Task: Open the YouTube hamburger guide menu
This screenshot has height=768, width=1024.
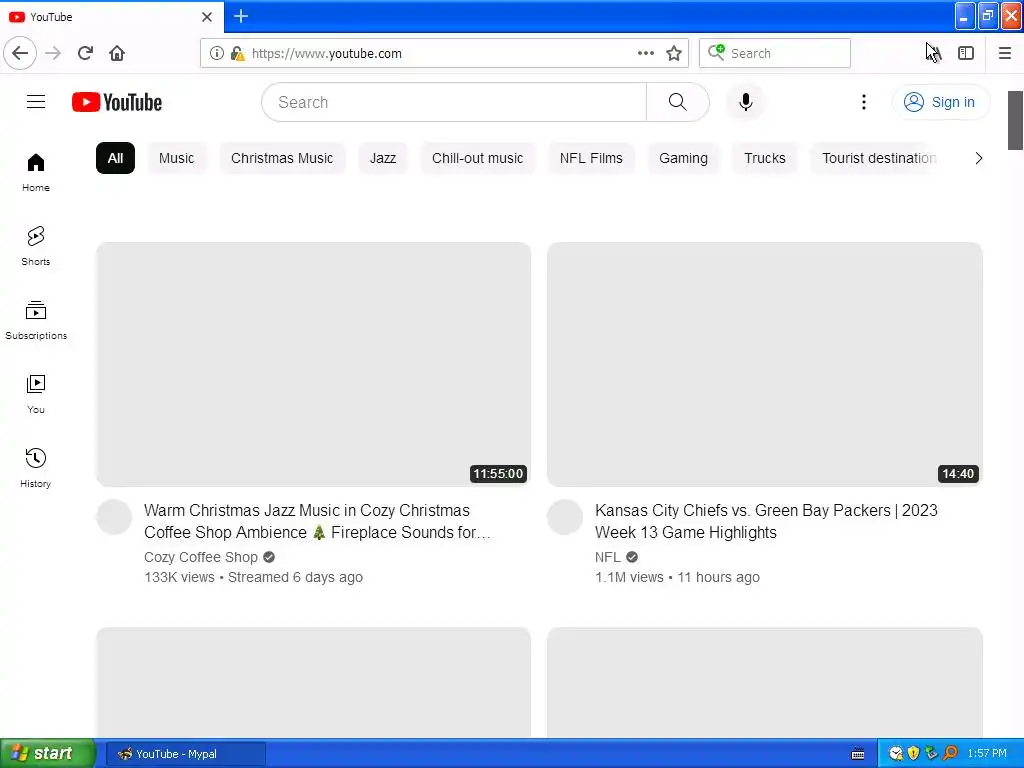Action: [x=36, y=102]
